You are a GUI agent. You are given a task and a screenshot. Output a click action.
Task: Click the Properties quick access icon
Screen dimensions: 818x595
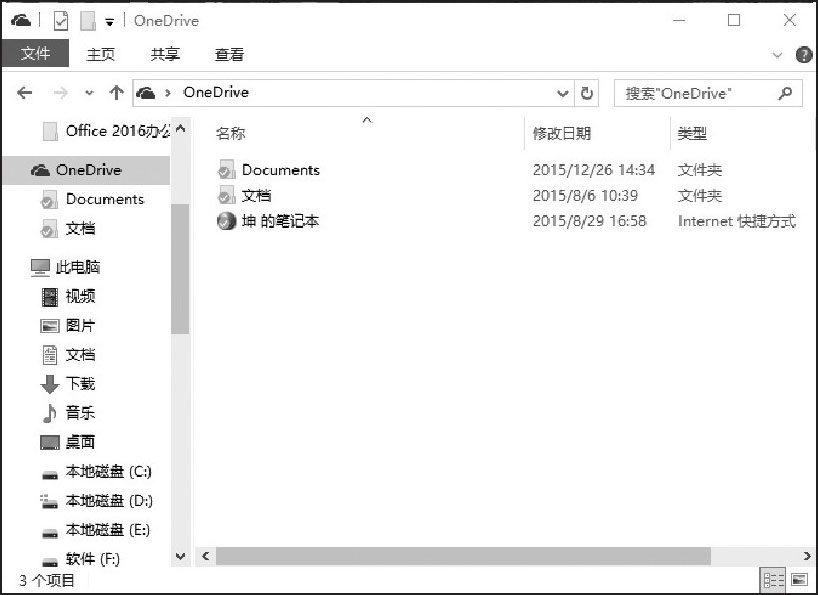pyautogui.click(x=61, y=21)
